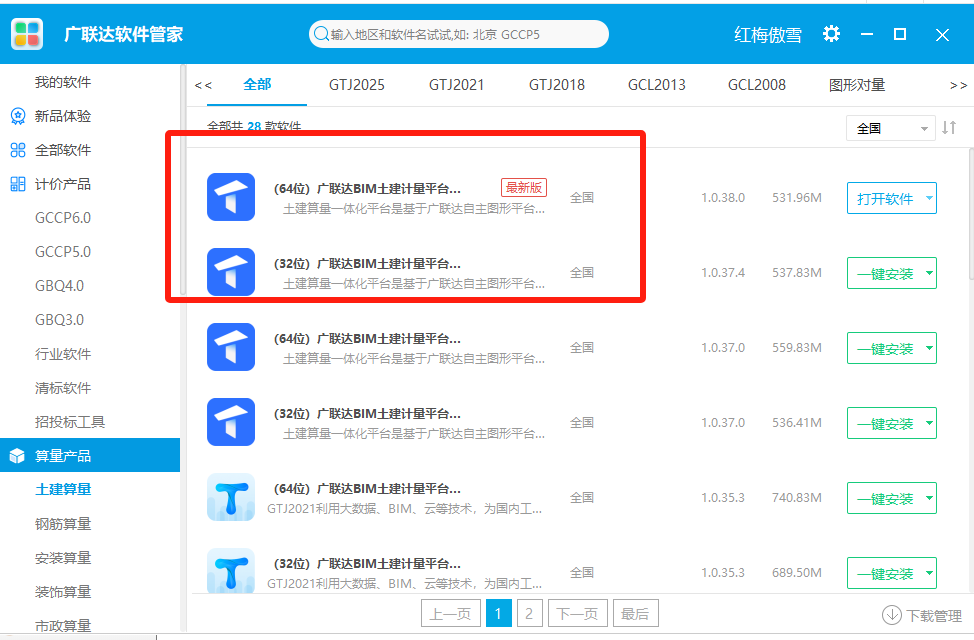
Task: Click the 算量产品 cube icon
Action: point(17,455)
